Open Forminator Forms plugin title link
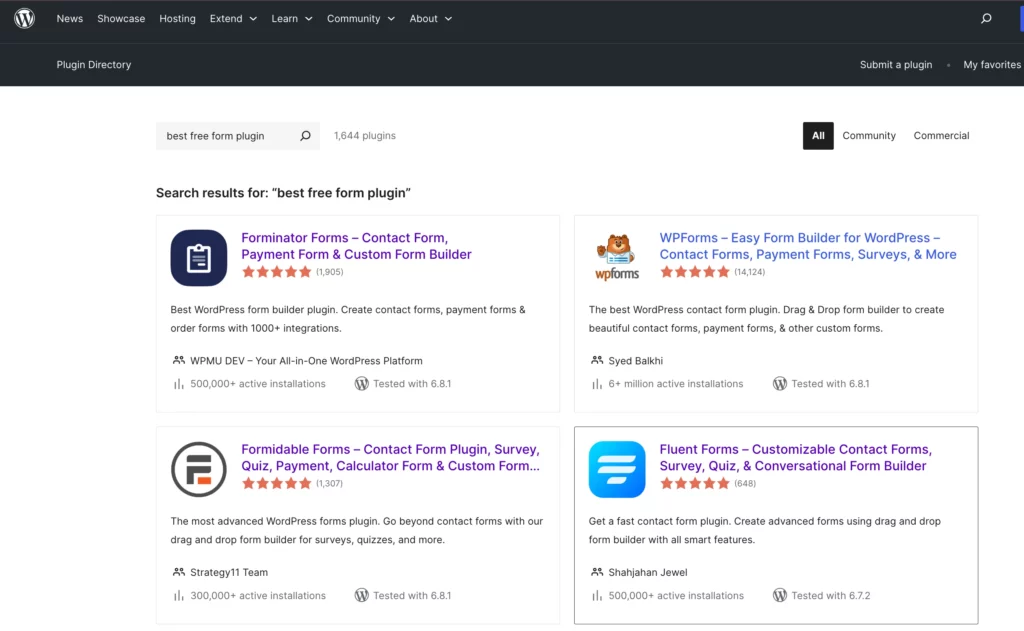 coord(356,246)
